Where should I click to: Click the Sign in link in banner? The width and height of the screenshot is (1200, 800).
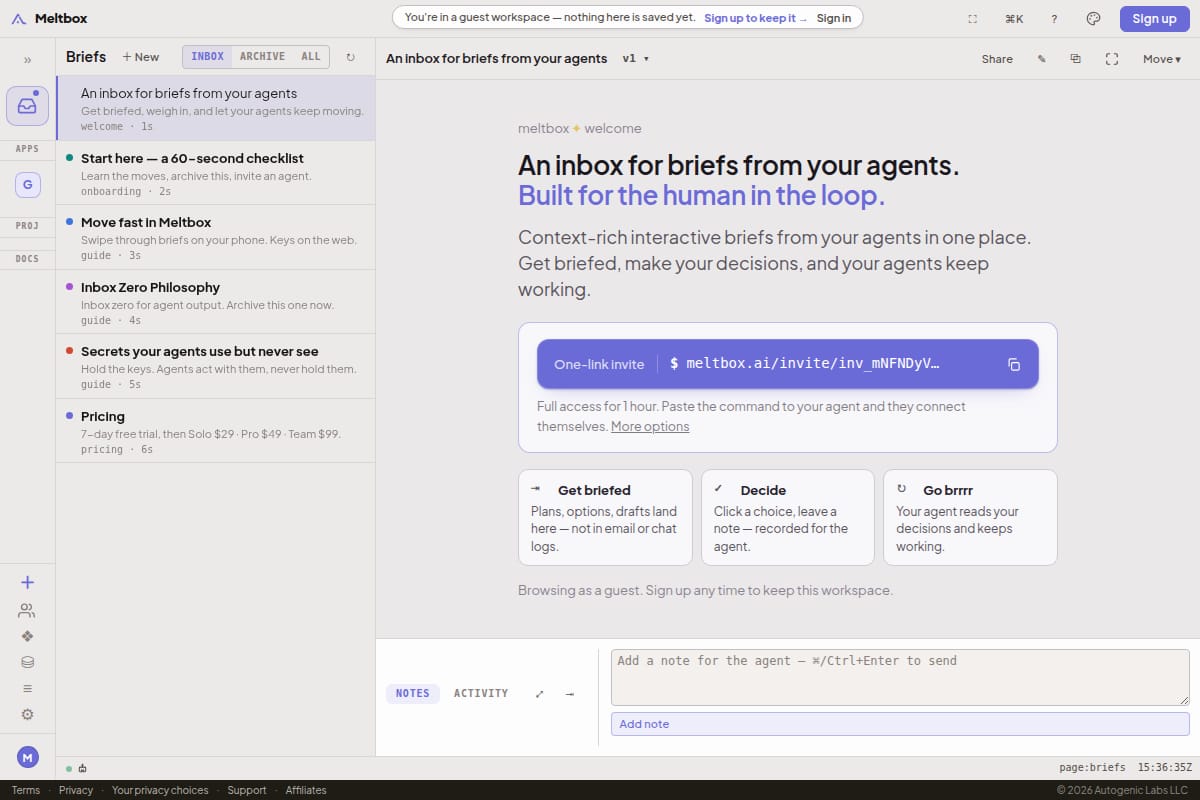pyautogui.click(x=834, y=18)
